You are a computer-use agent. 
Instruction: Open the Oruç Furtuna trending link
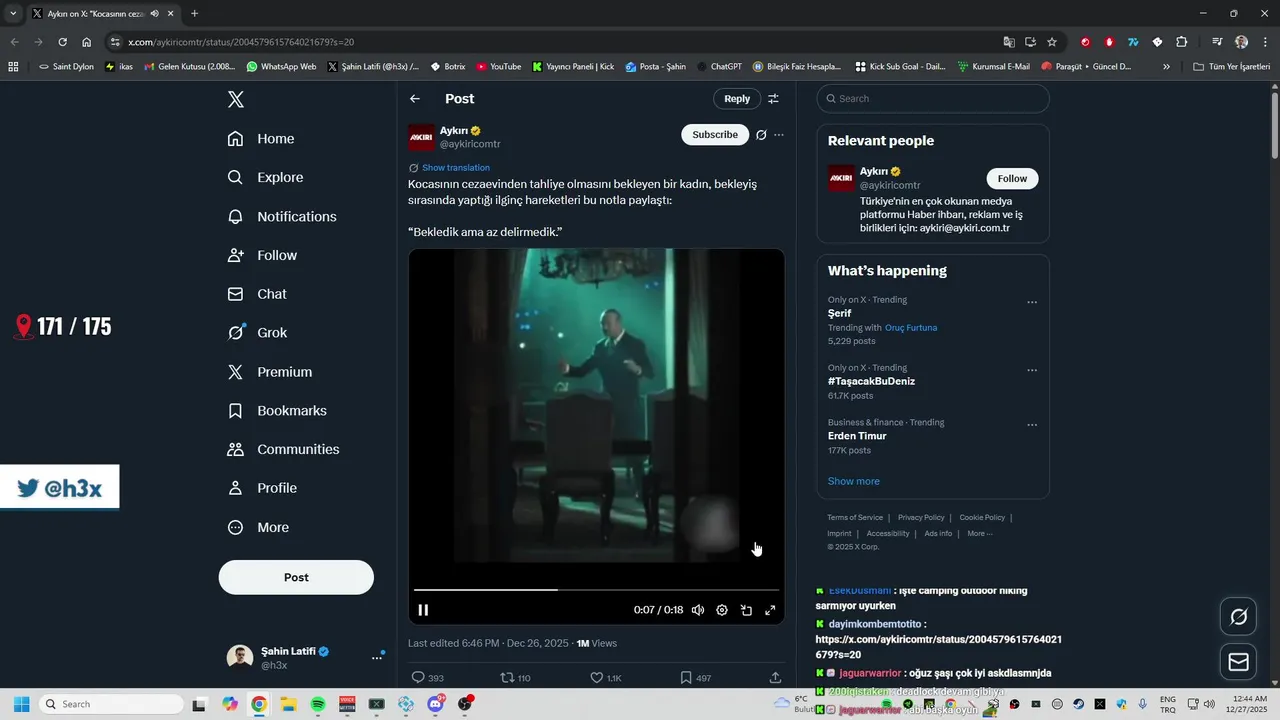click(911, 328)
